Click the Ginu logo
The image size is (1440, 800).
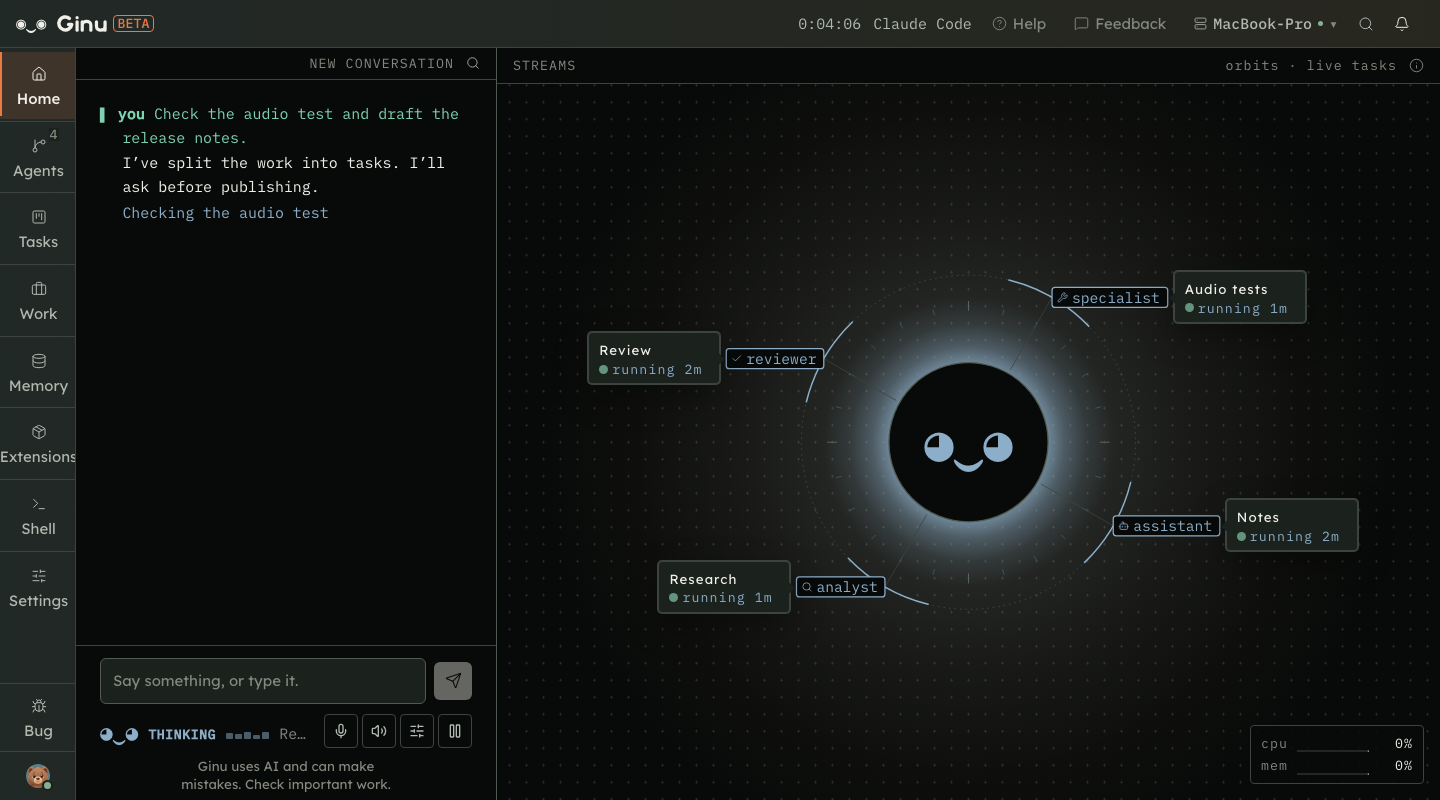click(x=60, y=24)
